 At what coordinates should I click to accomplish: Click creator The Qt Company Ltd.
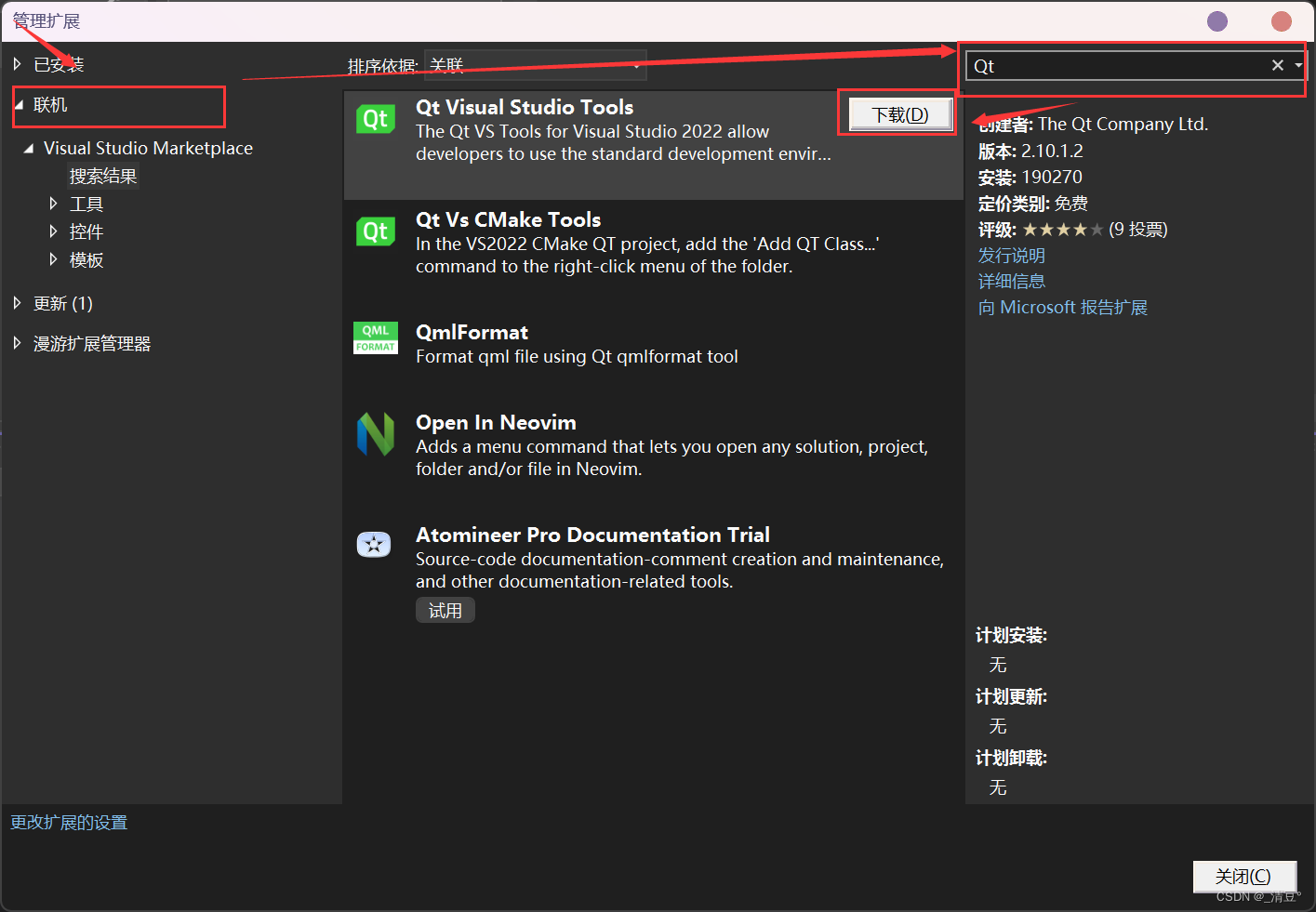(x=1123, y=124)
